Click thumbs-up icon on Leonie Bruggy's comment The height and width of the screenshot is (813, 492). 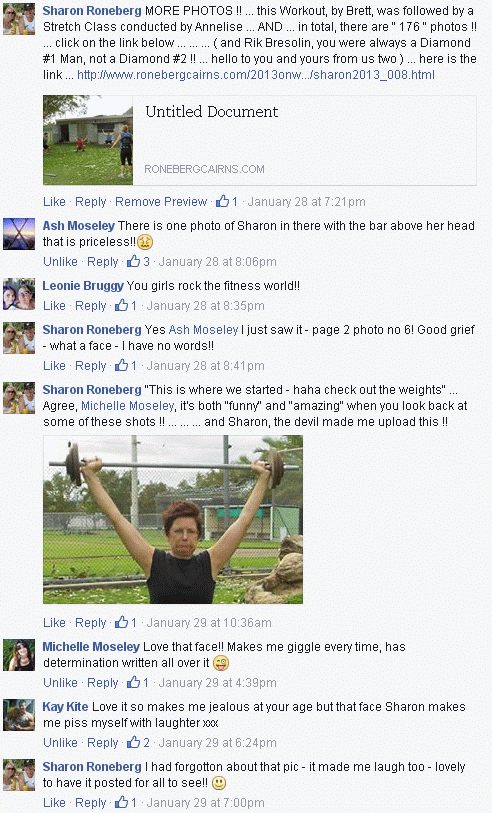[121, 305]
